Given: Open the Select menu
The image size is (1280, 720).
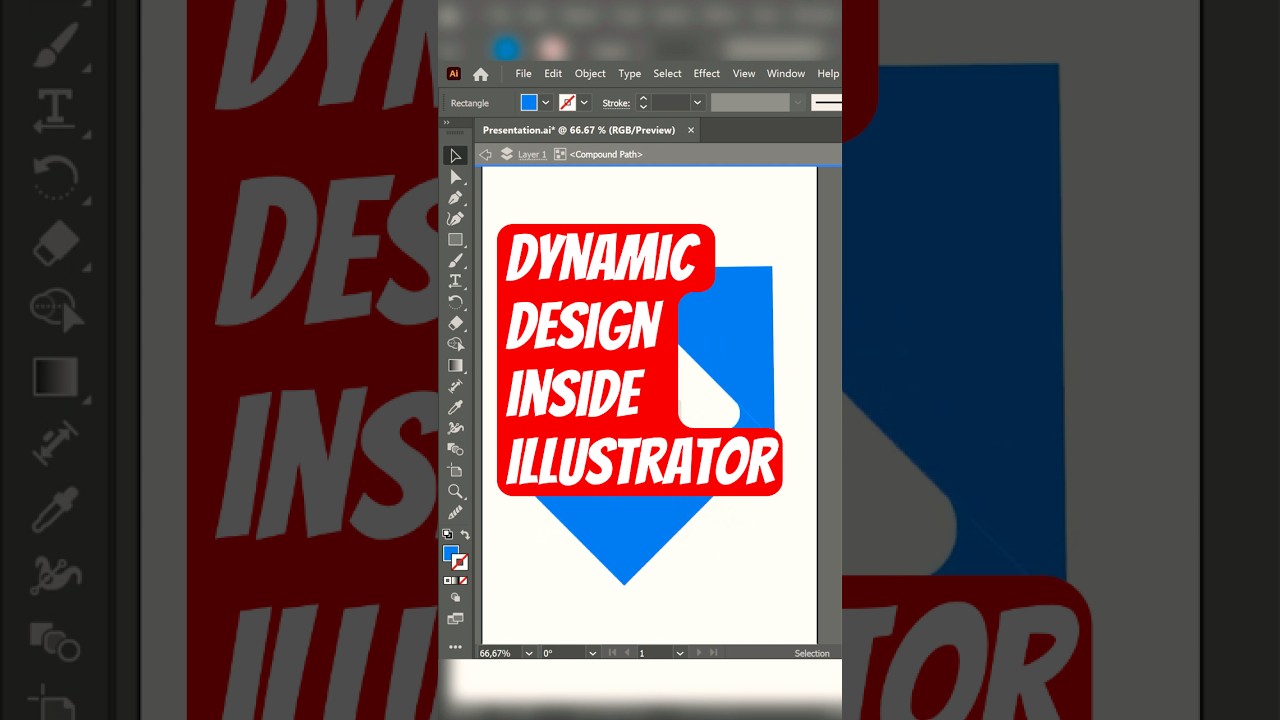Looking at the screenshot, I should point(667,74).
